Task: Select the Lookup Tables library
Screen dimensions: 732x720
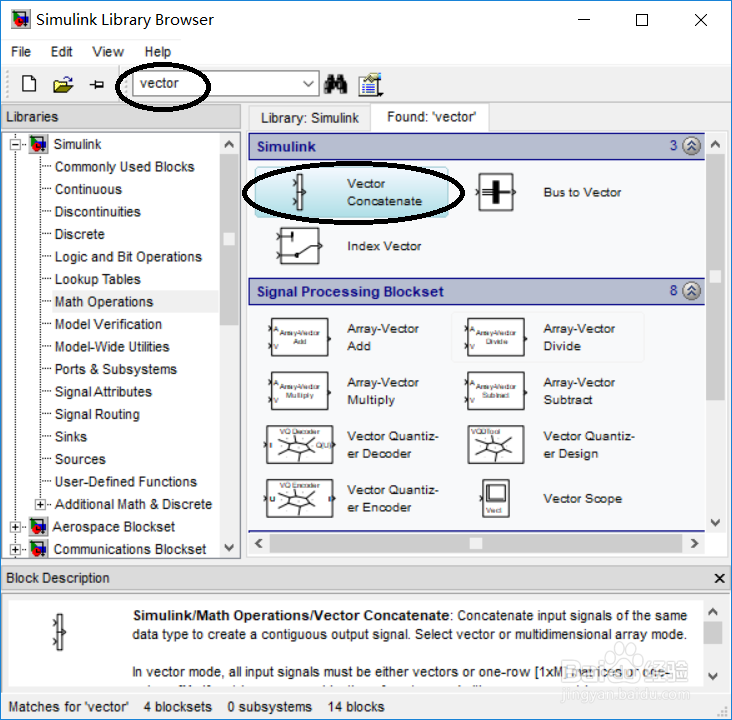Action: pos(98,279)
